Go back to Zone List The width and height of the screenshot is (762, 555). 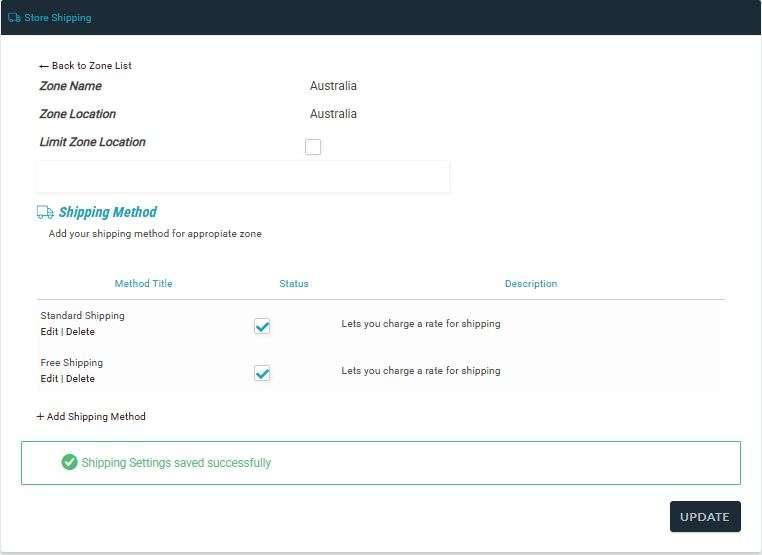[91, 66]
